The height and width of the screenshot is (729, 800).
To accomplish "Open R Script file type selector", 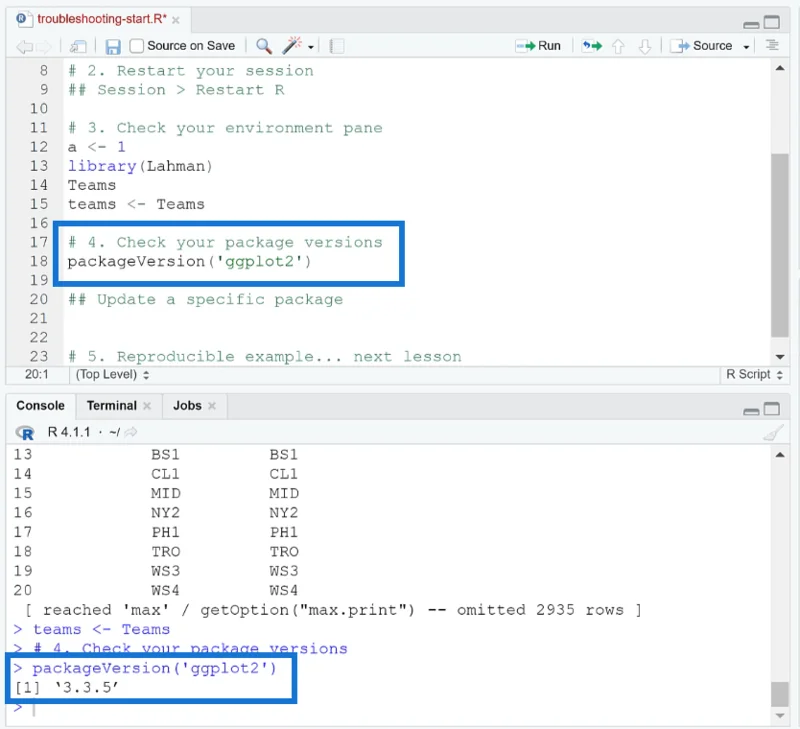I will pos(754,374).
